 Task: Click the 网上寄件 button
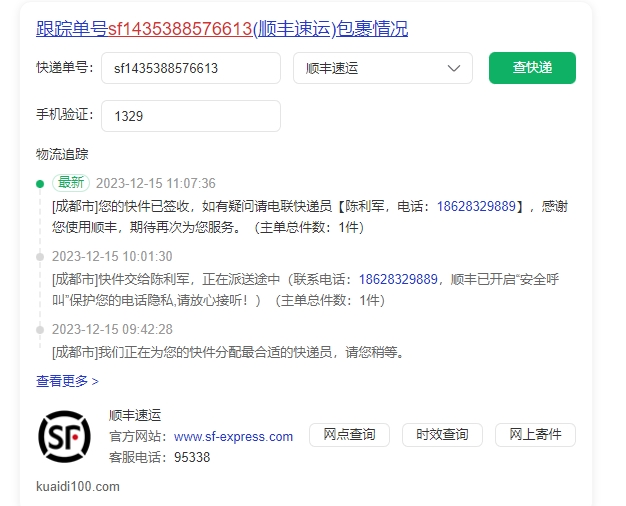pyautogui.click(x=535, y=435)
